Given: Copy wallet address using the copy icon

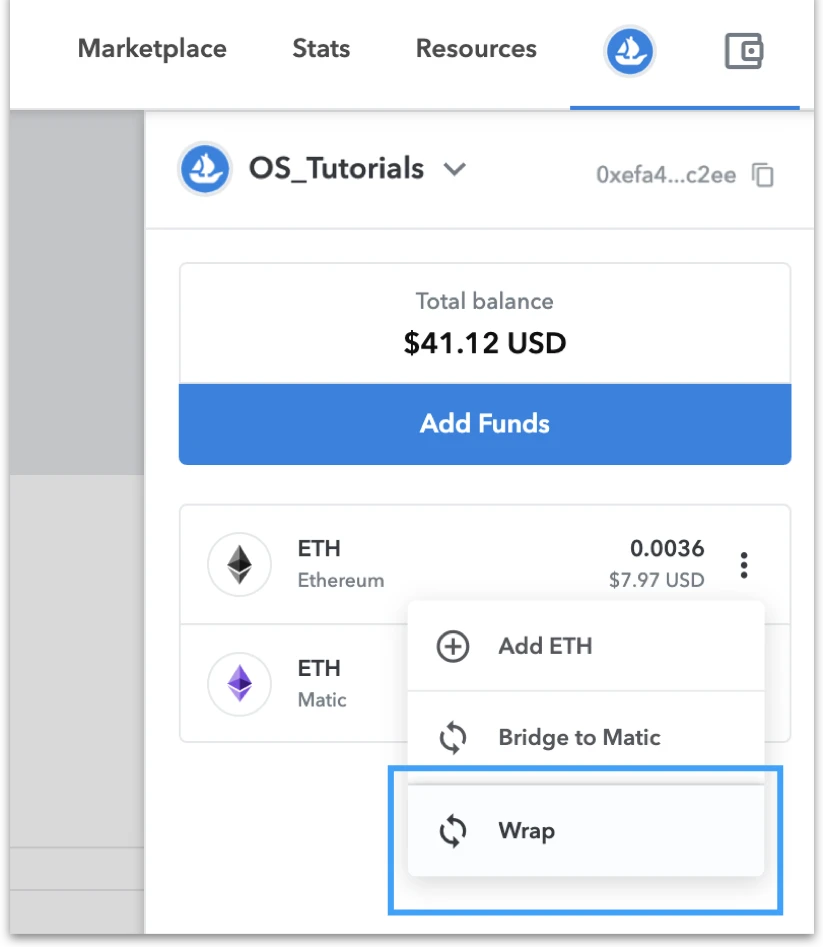Looking at the screenshot, I should coord(763,175).
